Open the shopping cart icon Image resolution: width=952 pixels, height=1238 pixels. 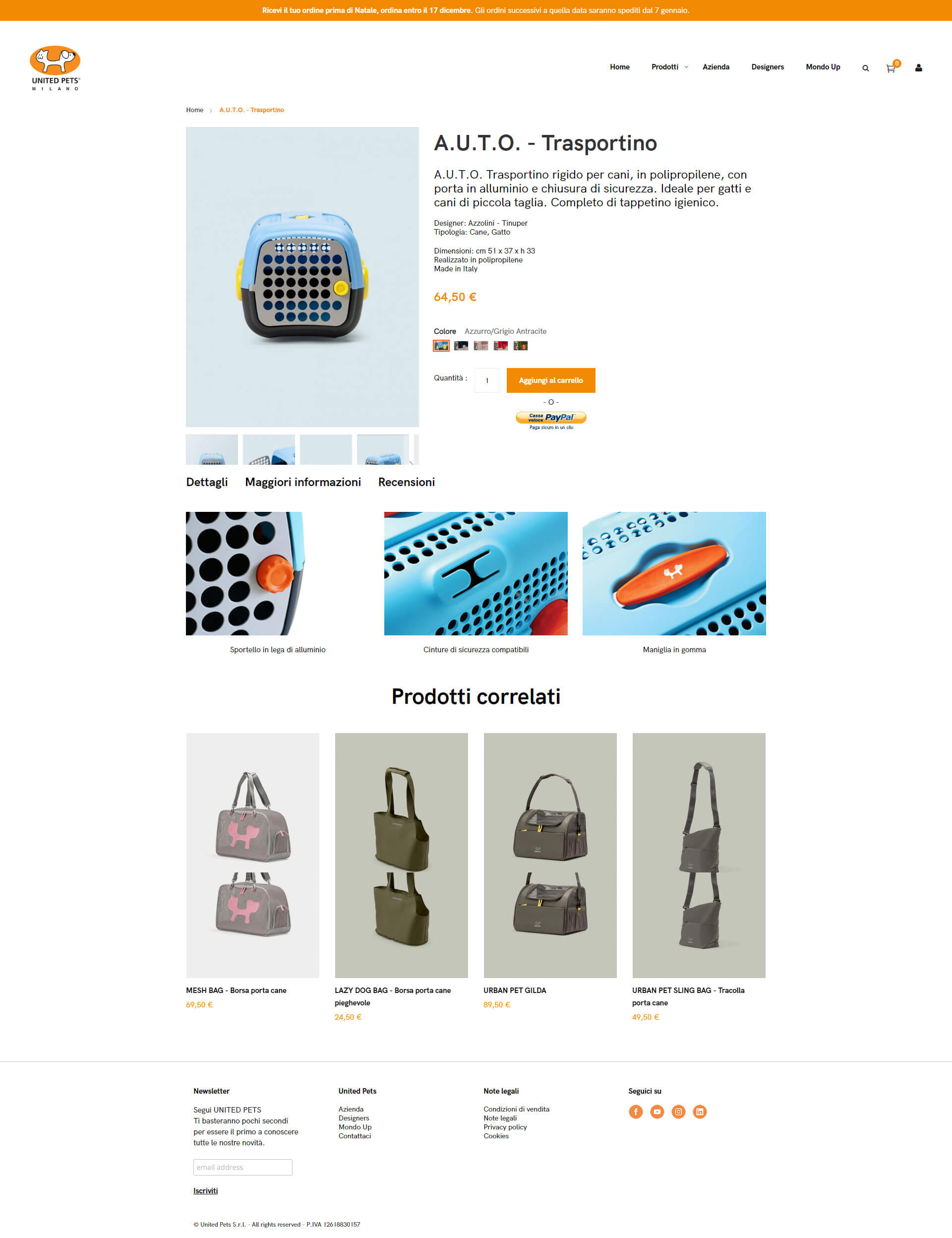[x=891, y=68]
